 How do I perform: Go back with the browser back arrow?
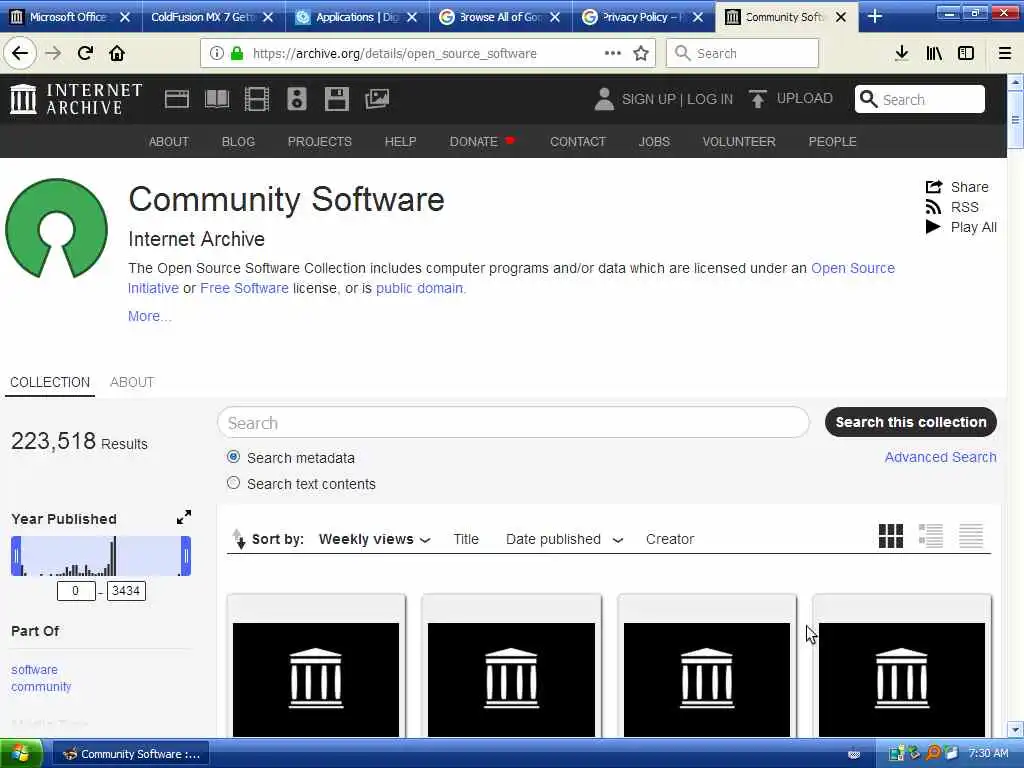[20, 54]
